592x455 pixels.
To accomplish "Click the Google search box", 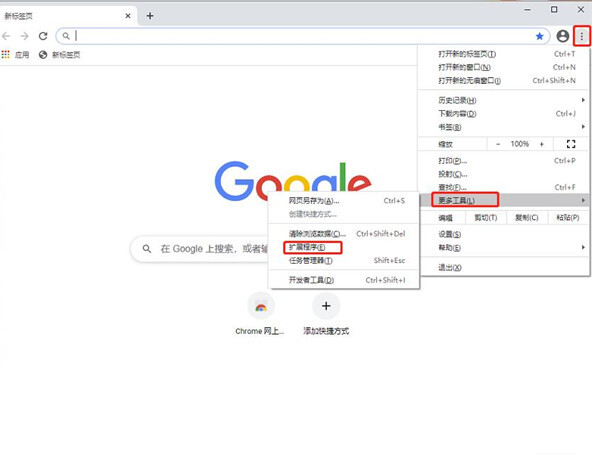I will click(x=199, y=249).
